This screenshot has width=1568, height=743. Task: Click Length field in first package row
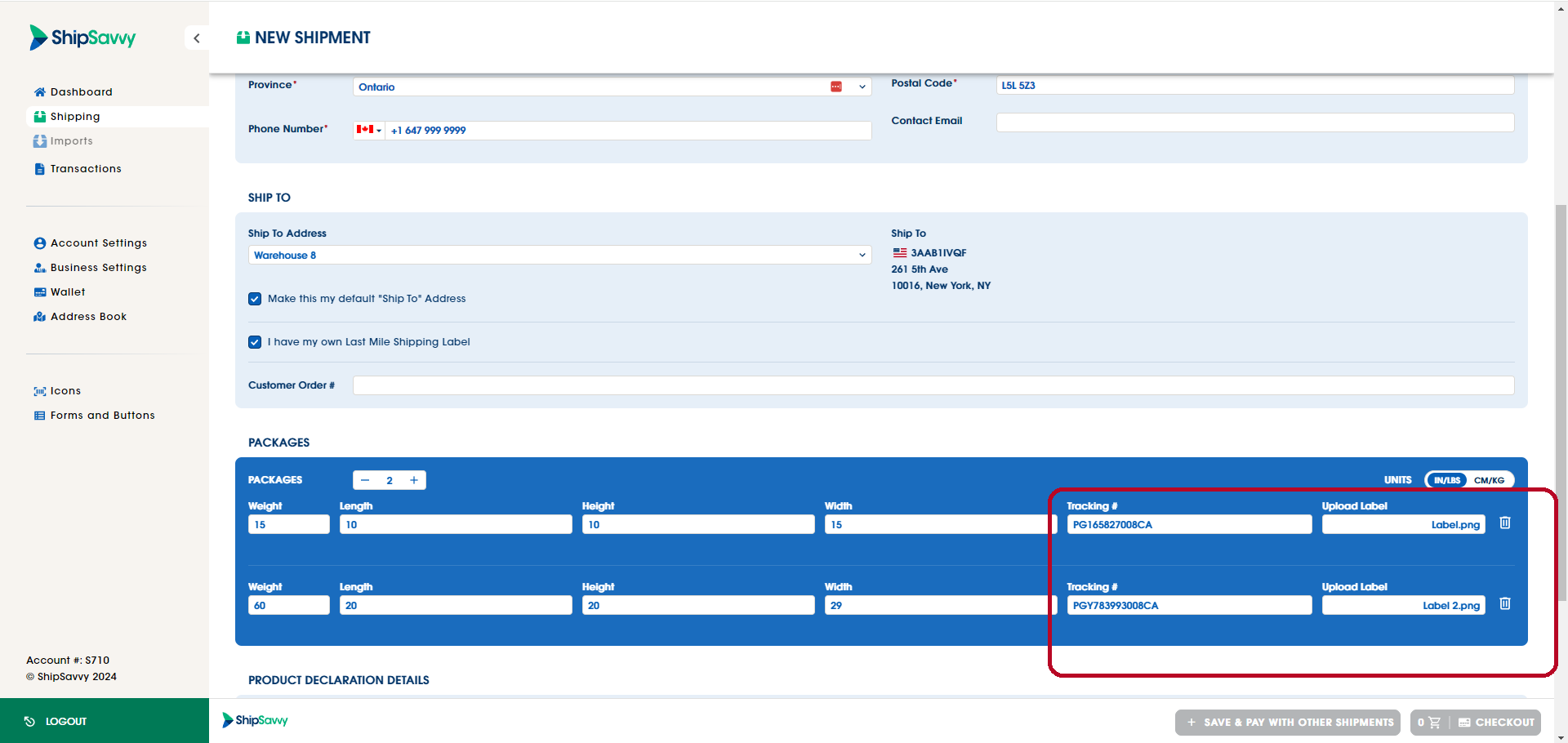[456, 524]
